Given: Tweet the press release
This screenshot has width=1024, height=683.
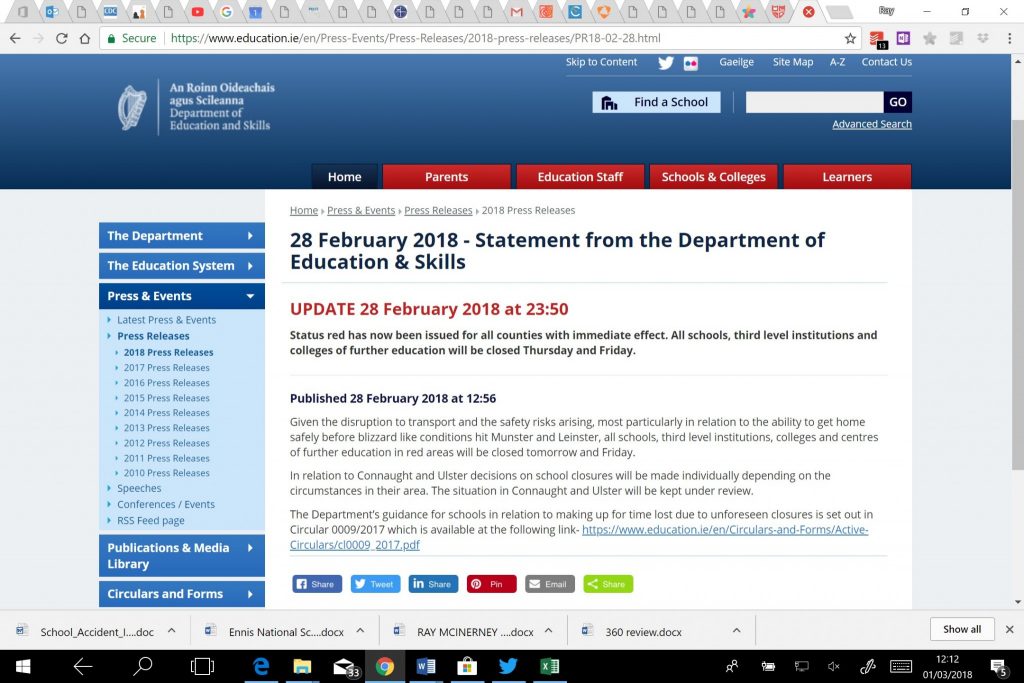Looking at the screenshot, I should pos(376,584).
